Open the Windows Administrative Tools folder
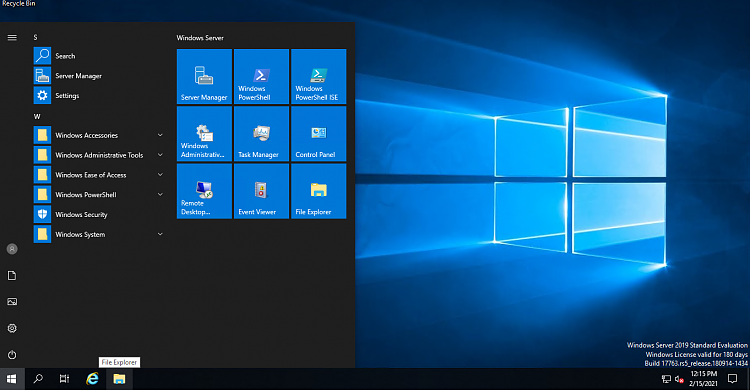The image size is (750, 391). (99, 155)
